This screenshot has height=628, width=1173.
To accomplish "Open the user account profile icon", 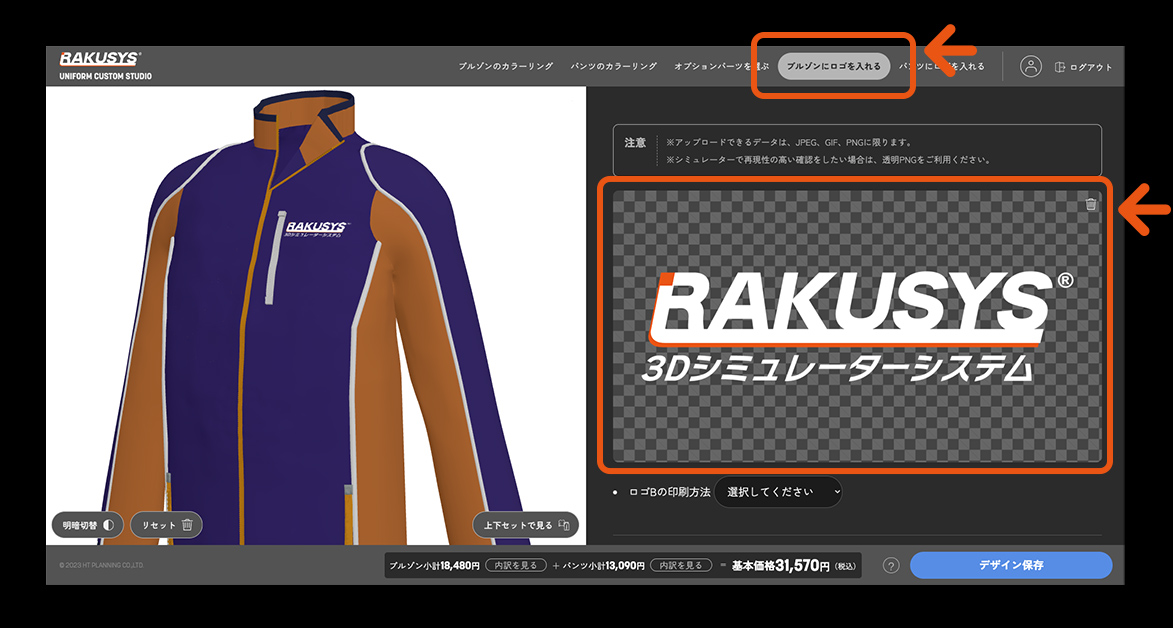I will click(x=1031, y=66).
